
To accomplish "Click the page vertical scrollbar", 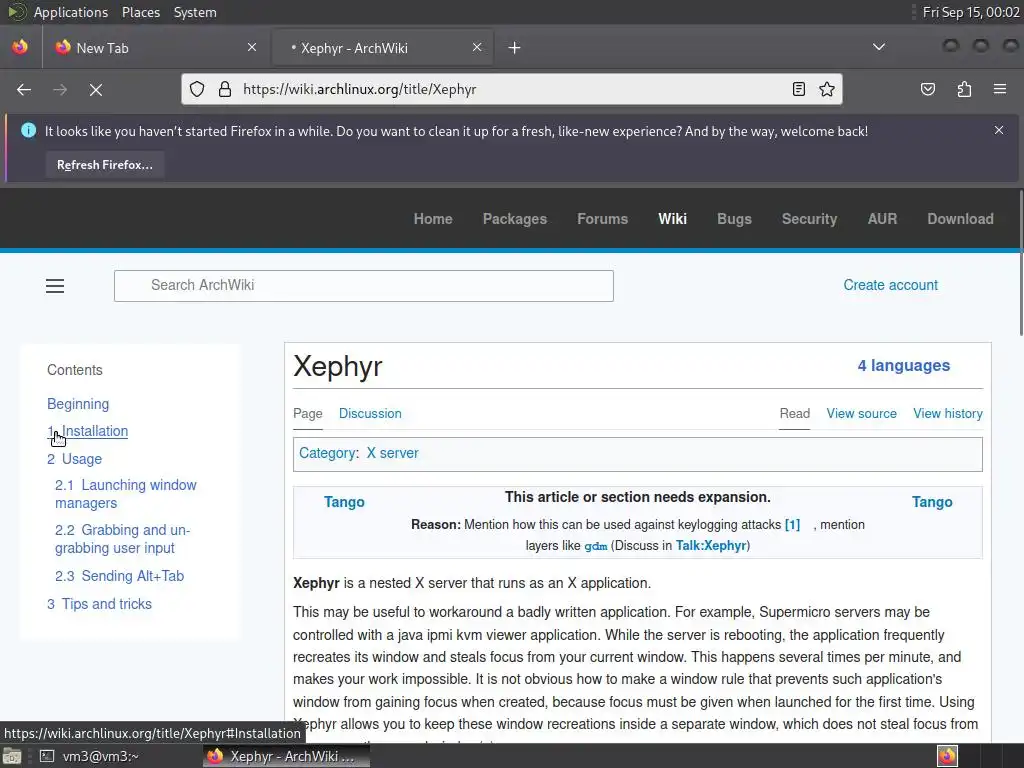I will click(x=1021, y=261).
